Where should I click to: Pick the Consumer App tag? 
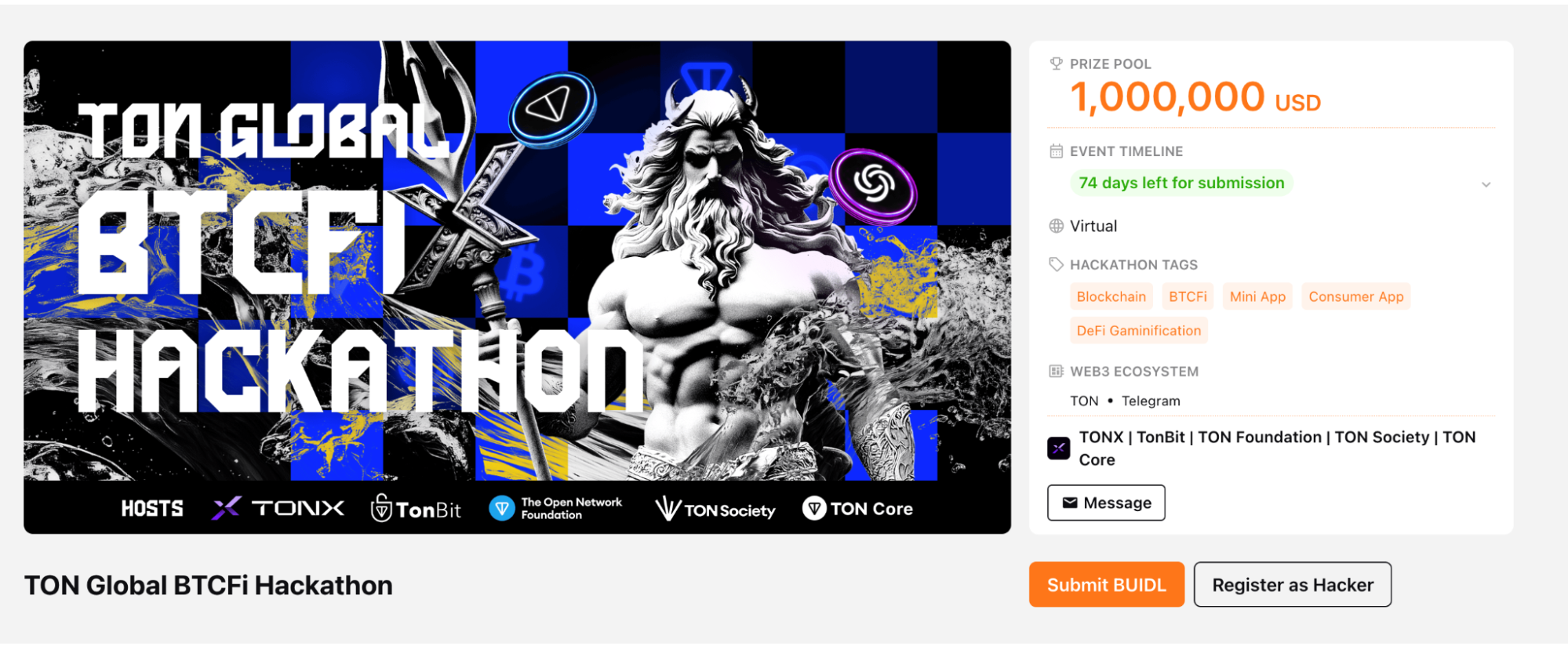1355,296
